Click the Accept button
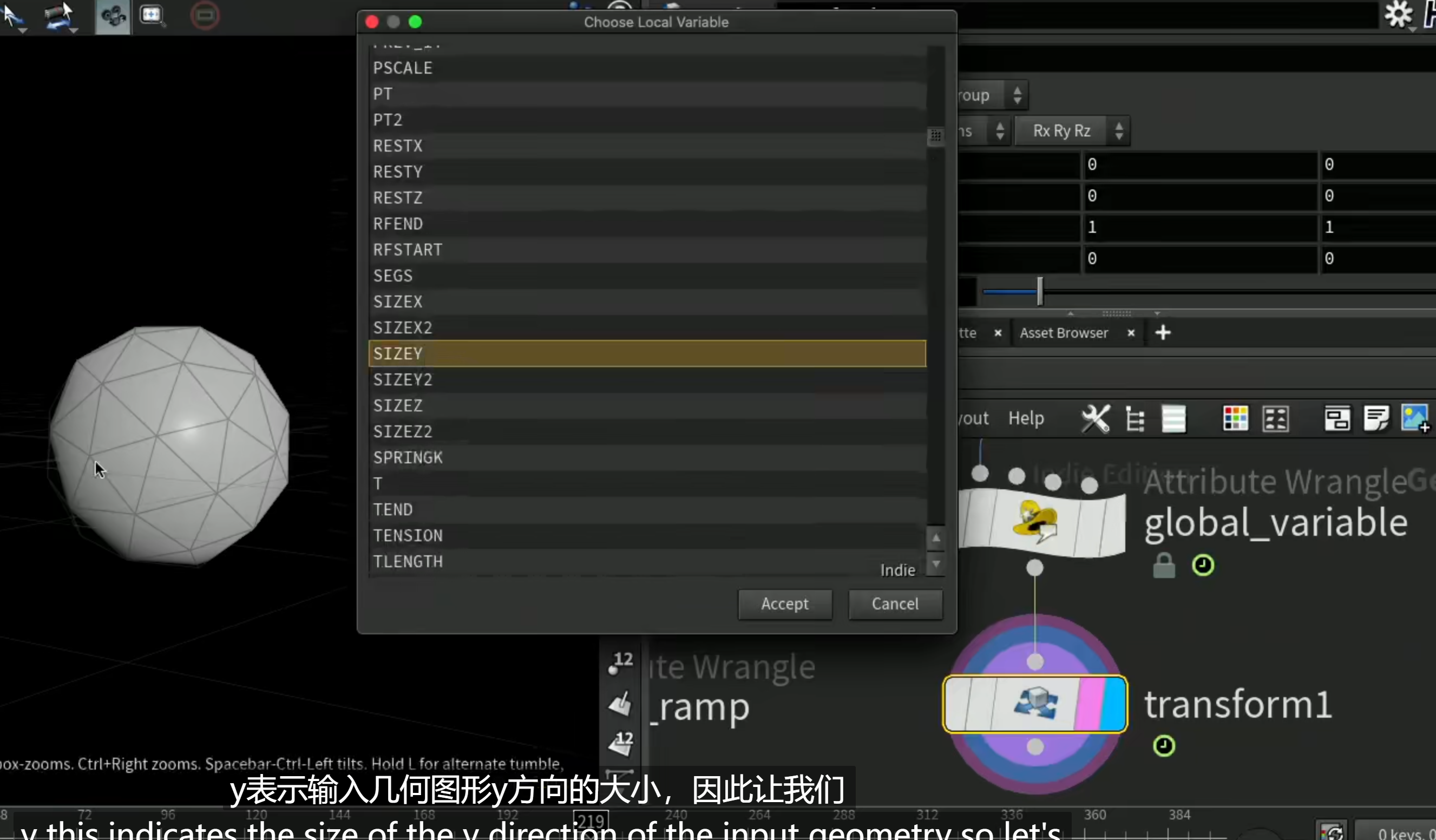This screenshot has height=840, width=1436. [x=785, y=604]
